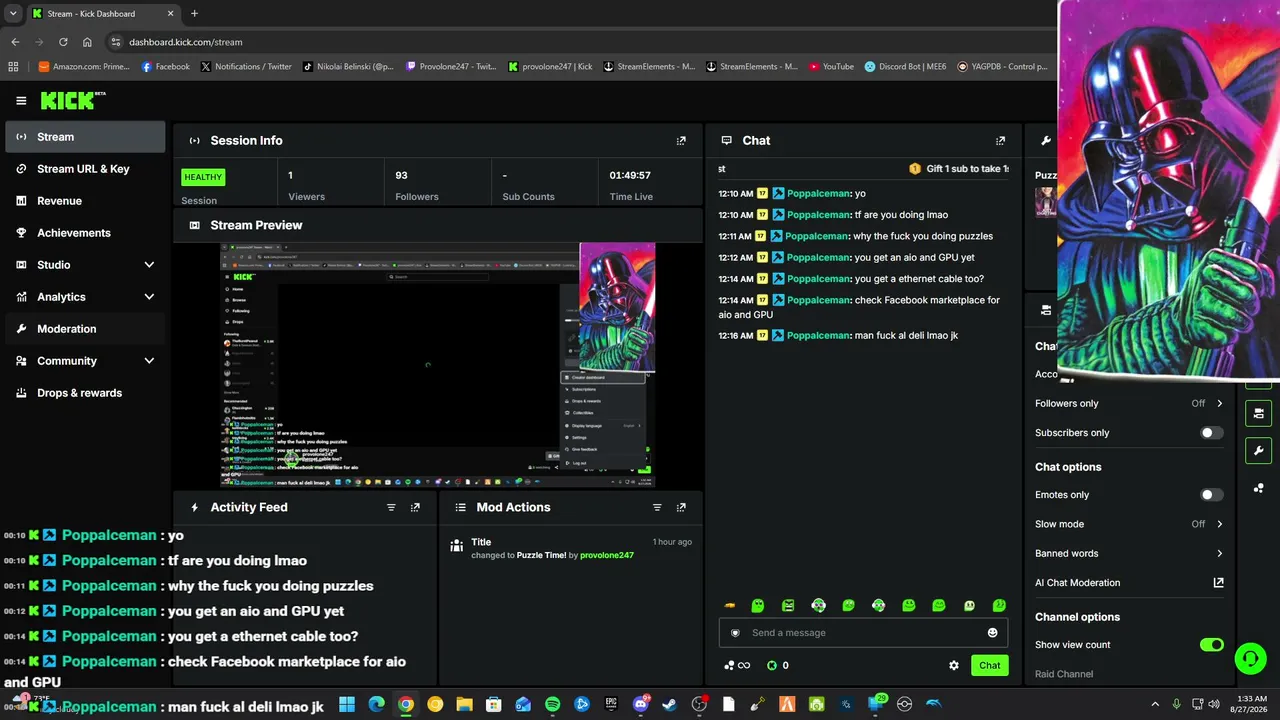Click the 93 Followers count

(401, 175)
